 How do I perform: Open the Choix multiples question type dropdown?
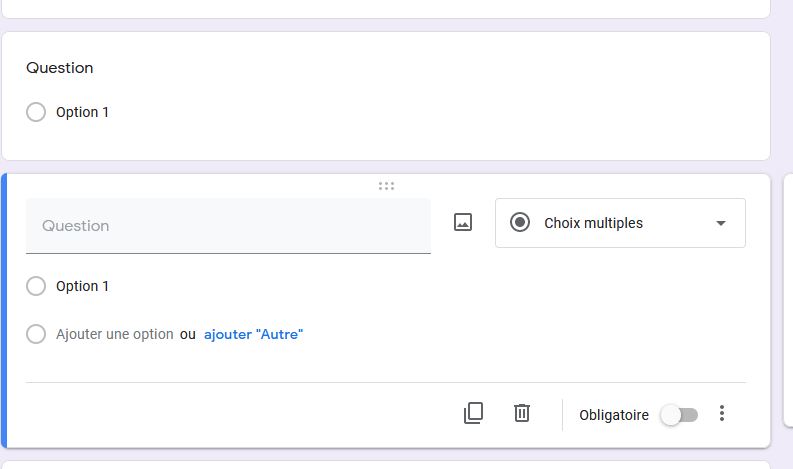pyautogui.click(x=620, y=223)
